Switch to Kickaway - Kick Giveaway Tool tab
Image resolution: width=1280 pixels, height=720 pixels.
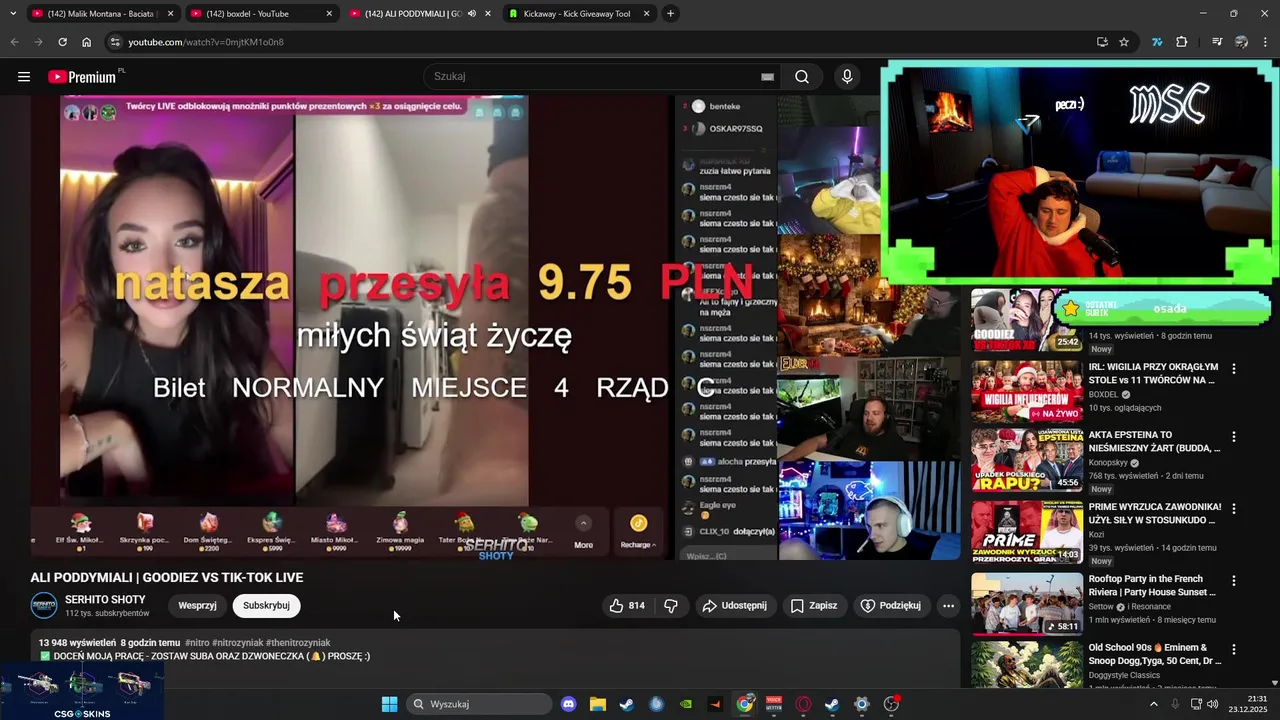click(x=578, y=14)
